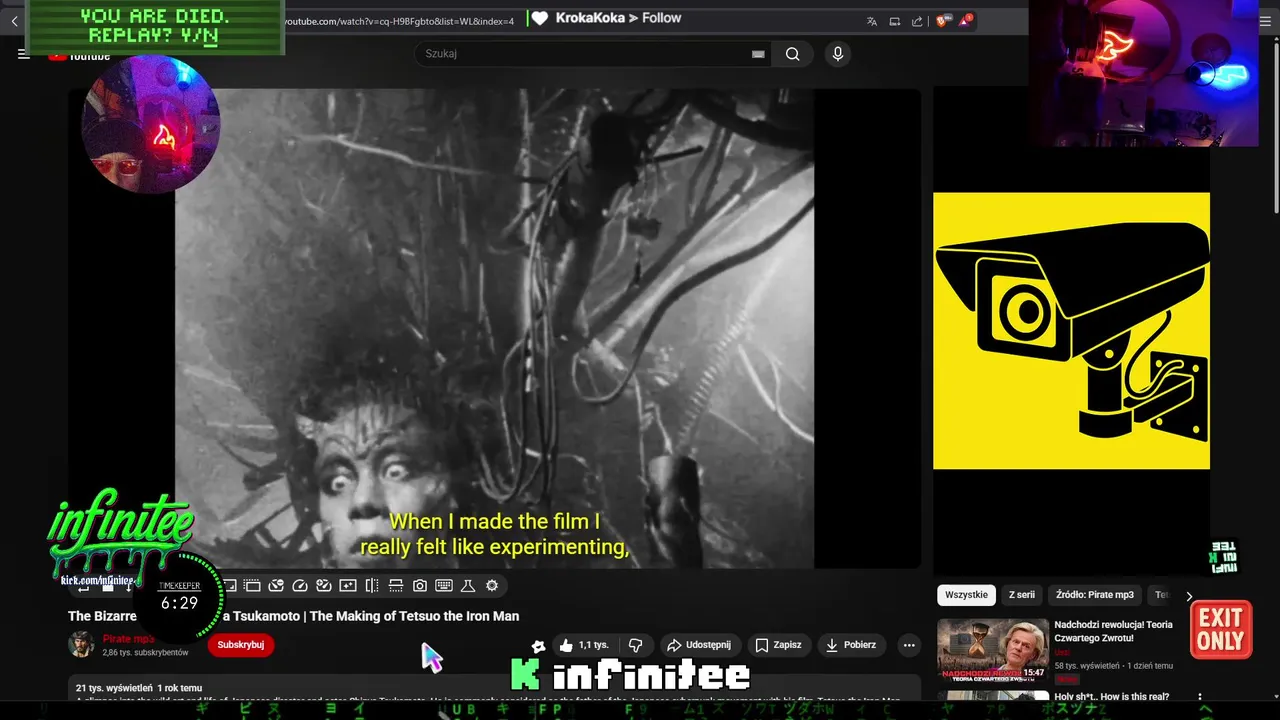The height and width of the screenshot is (720, 1280).
Task: Open the browser translate page icon
Action: pos(872,21)
